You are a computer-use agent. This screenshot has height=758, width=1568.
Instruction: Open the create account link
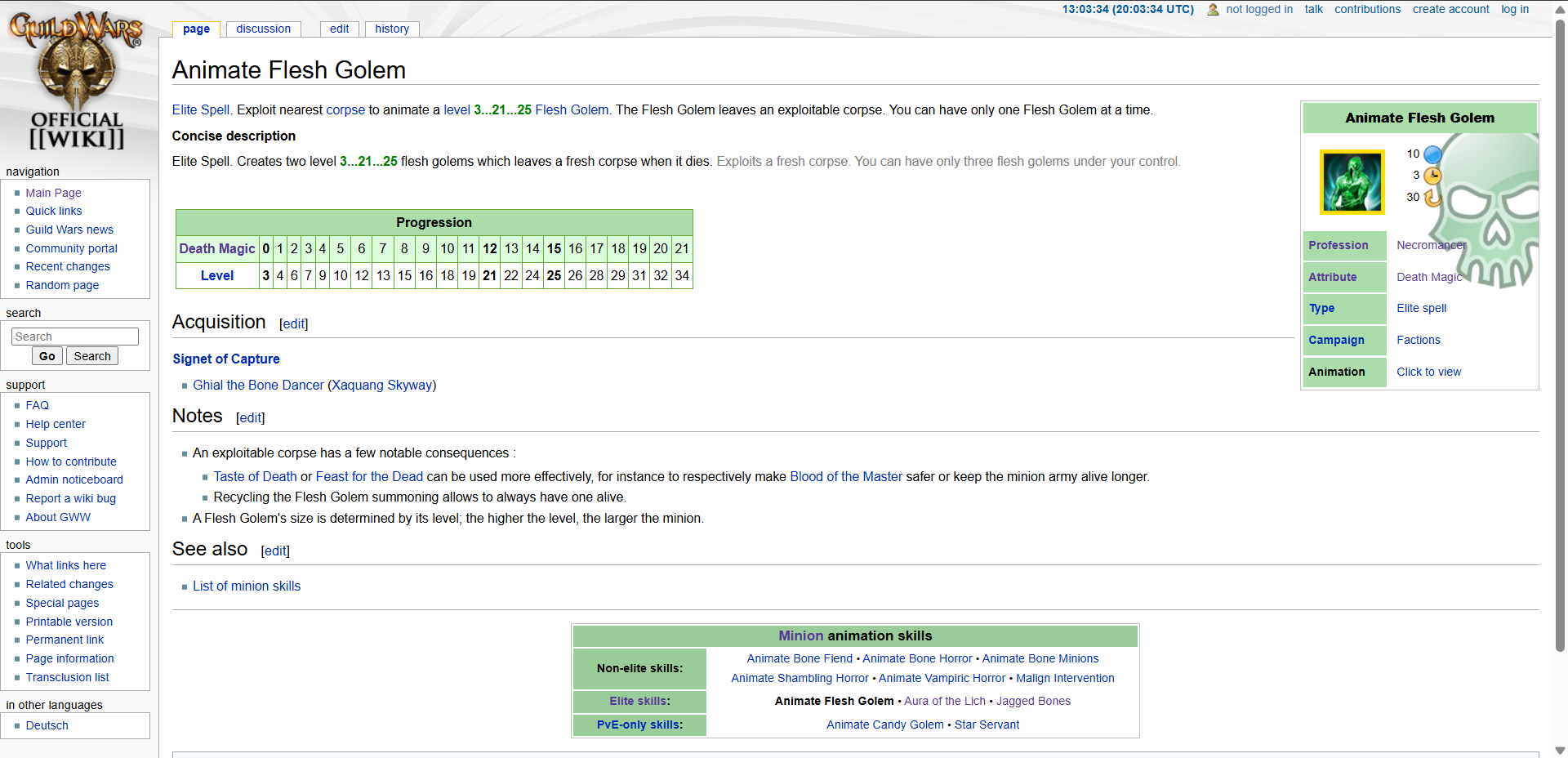[1451, 10]
